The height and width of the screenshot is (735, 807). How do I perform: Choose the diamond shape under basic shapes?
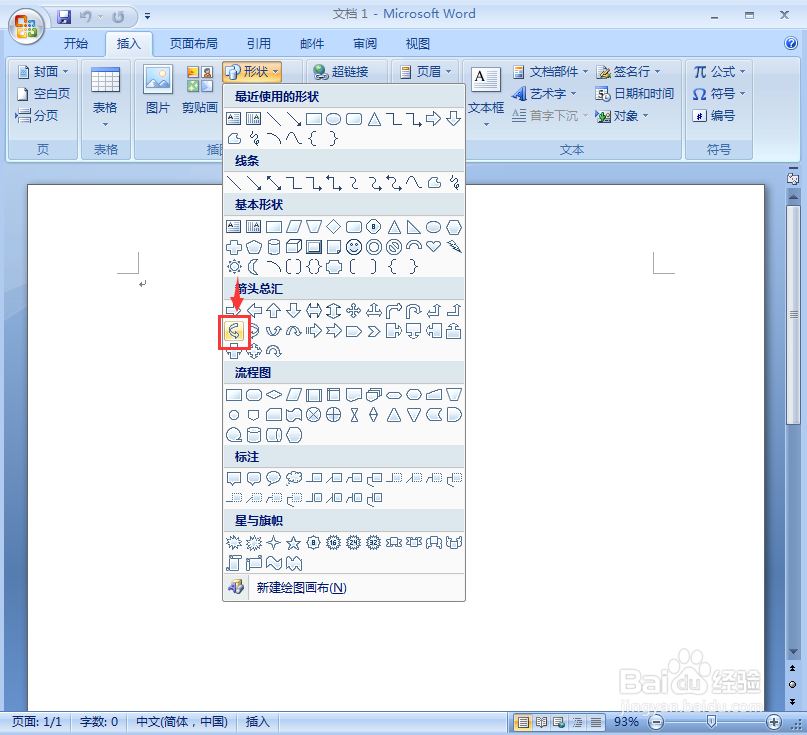click(x=334, y=226)
